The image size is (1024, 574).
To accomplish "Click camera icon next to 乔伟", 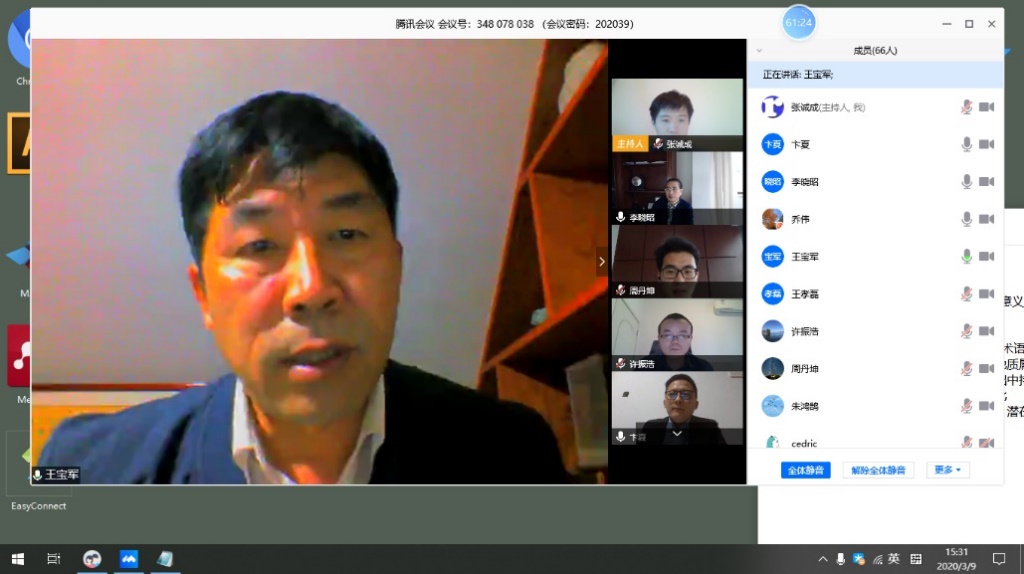I will point(986,219).
